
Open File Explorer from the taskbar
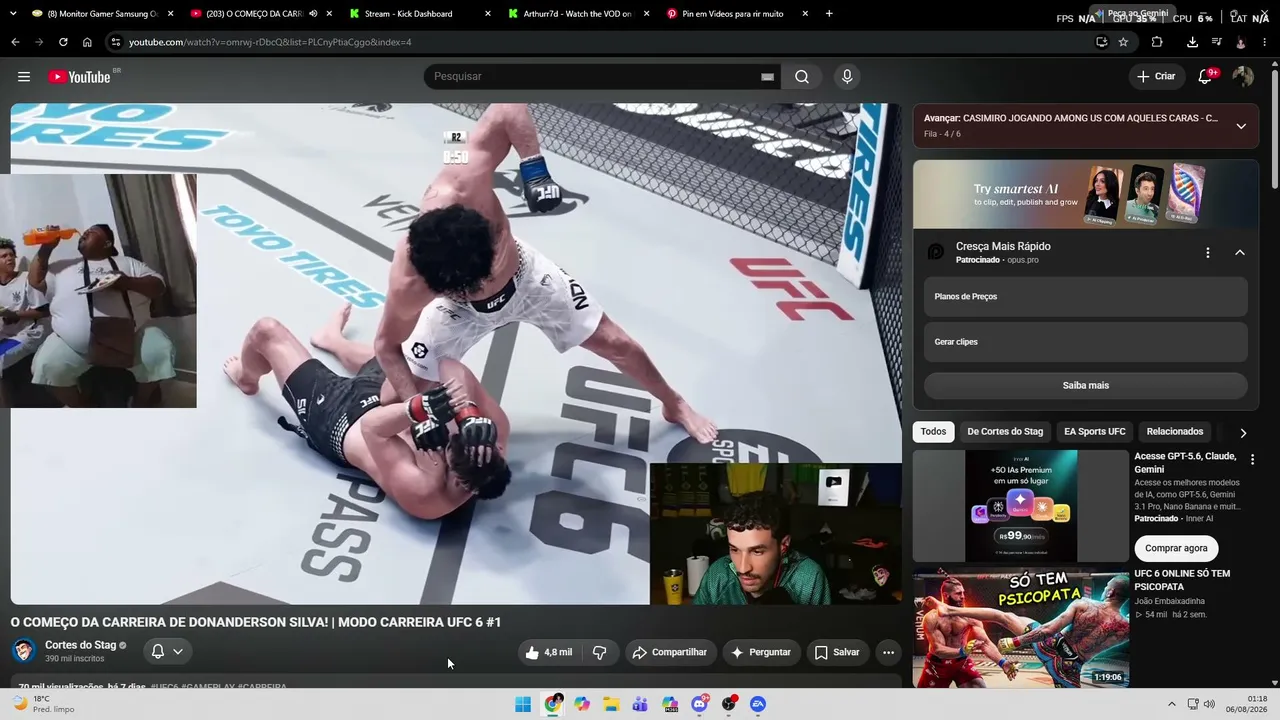click(x=611, y=704)
